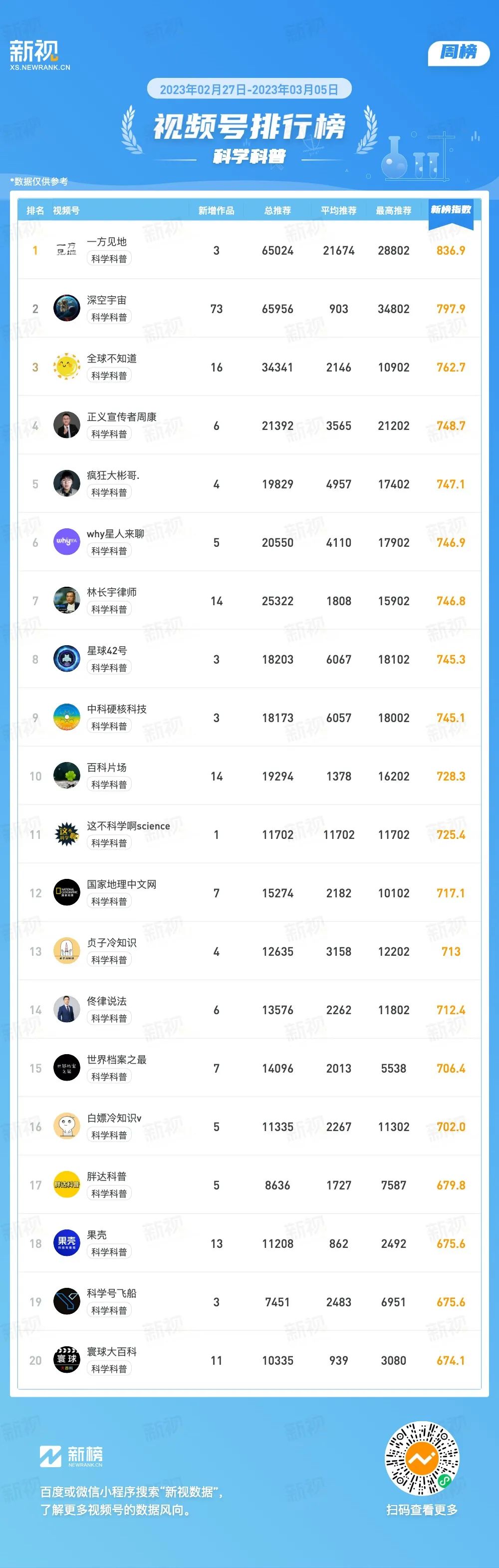The height and width of the screenshot is (1568, 499).
Task: Click the 新榜指数 column header
Action: [x=451, y=210]
